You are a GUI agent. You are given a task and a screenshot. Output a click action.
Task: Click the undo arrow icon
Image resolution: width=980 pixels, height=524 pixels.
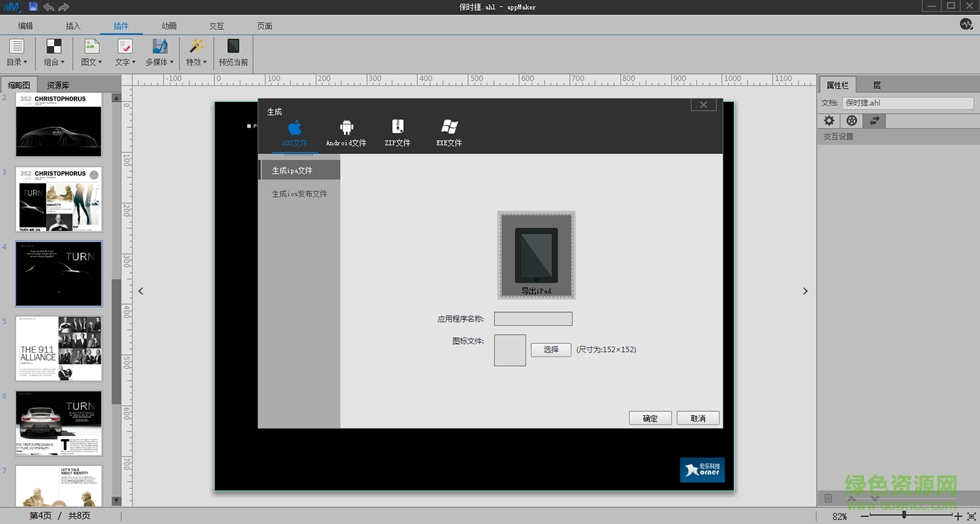[x=48, y=7]
